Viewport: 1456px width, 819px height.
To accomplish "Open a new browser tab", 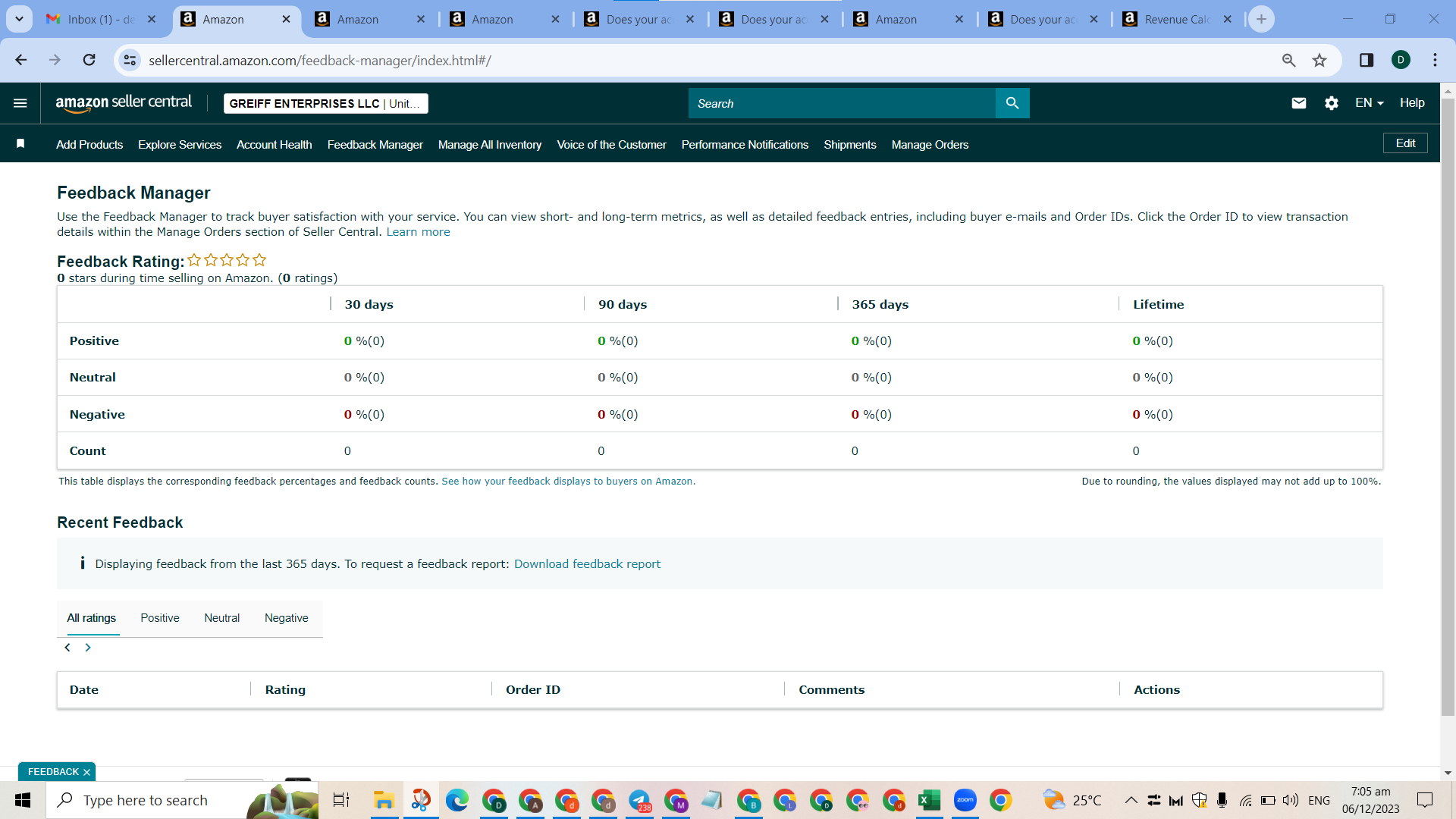I will pyautogui.click(x=1261, y=19).
